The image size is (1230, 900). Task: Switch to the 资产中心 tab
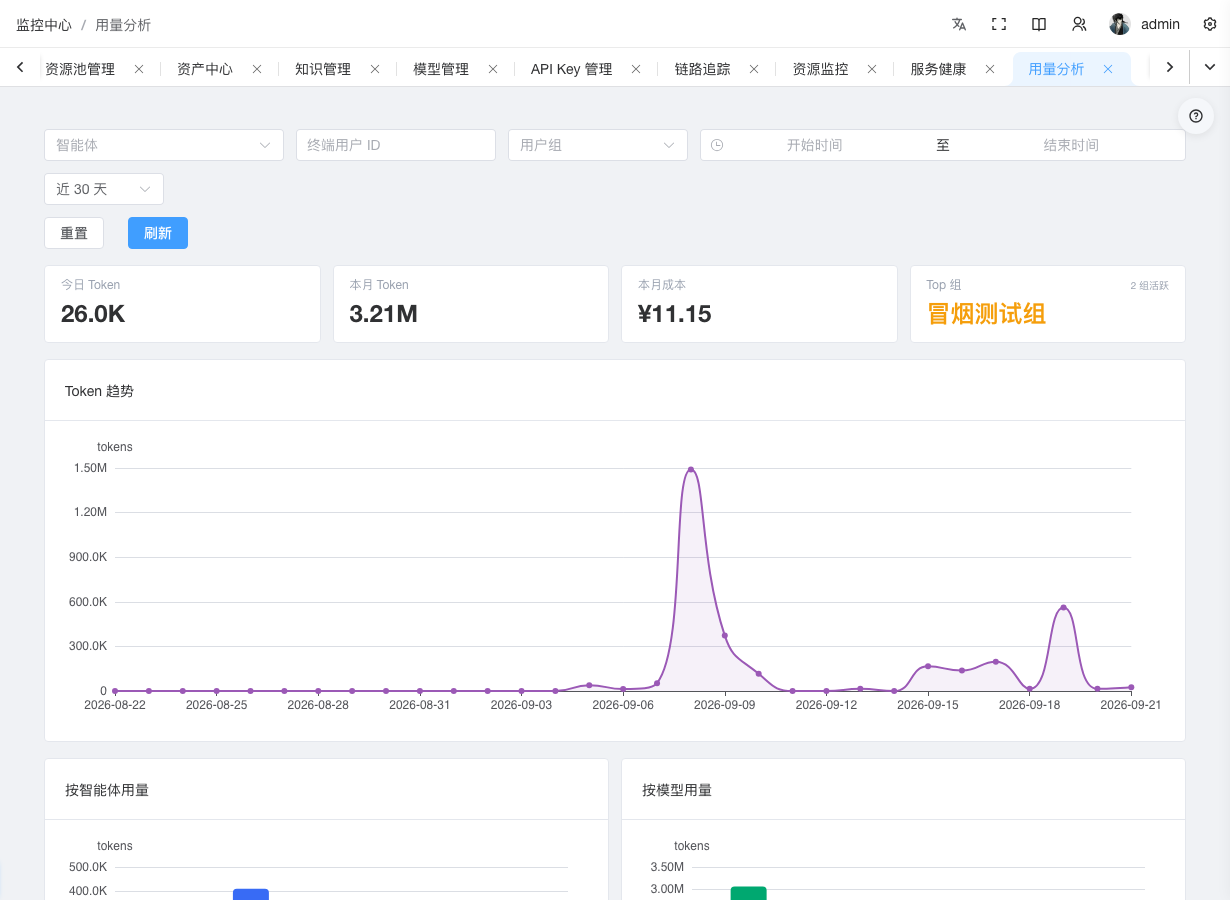click(x=205, y=69)
